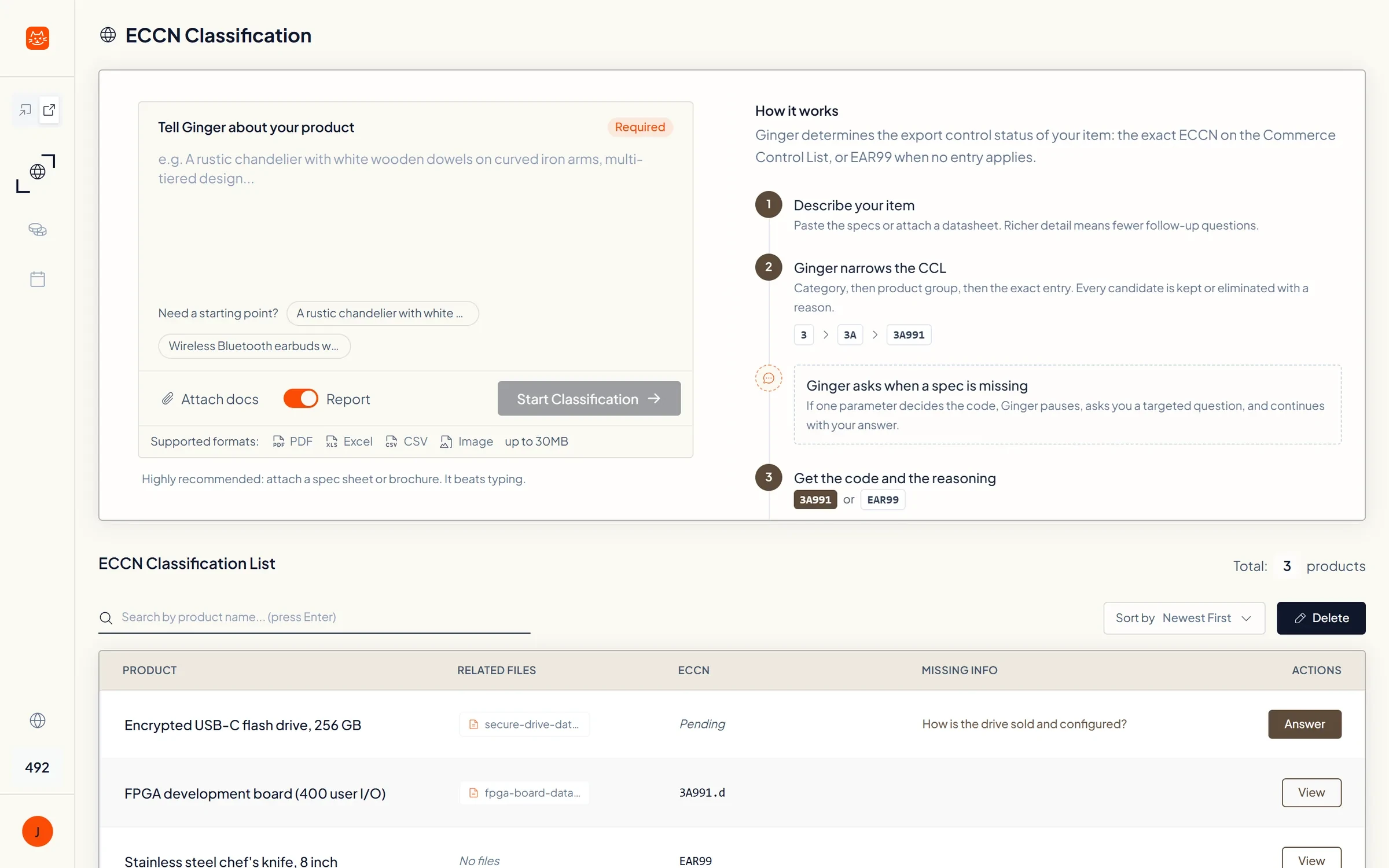Screen dimensions: 1389x868
Task: Click the paperclip Attach docs icon
Action: click(x=167, y=399)
